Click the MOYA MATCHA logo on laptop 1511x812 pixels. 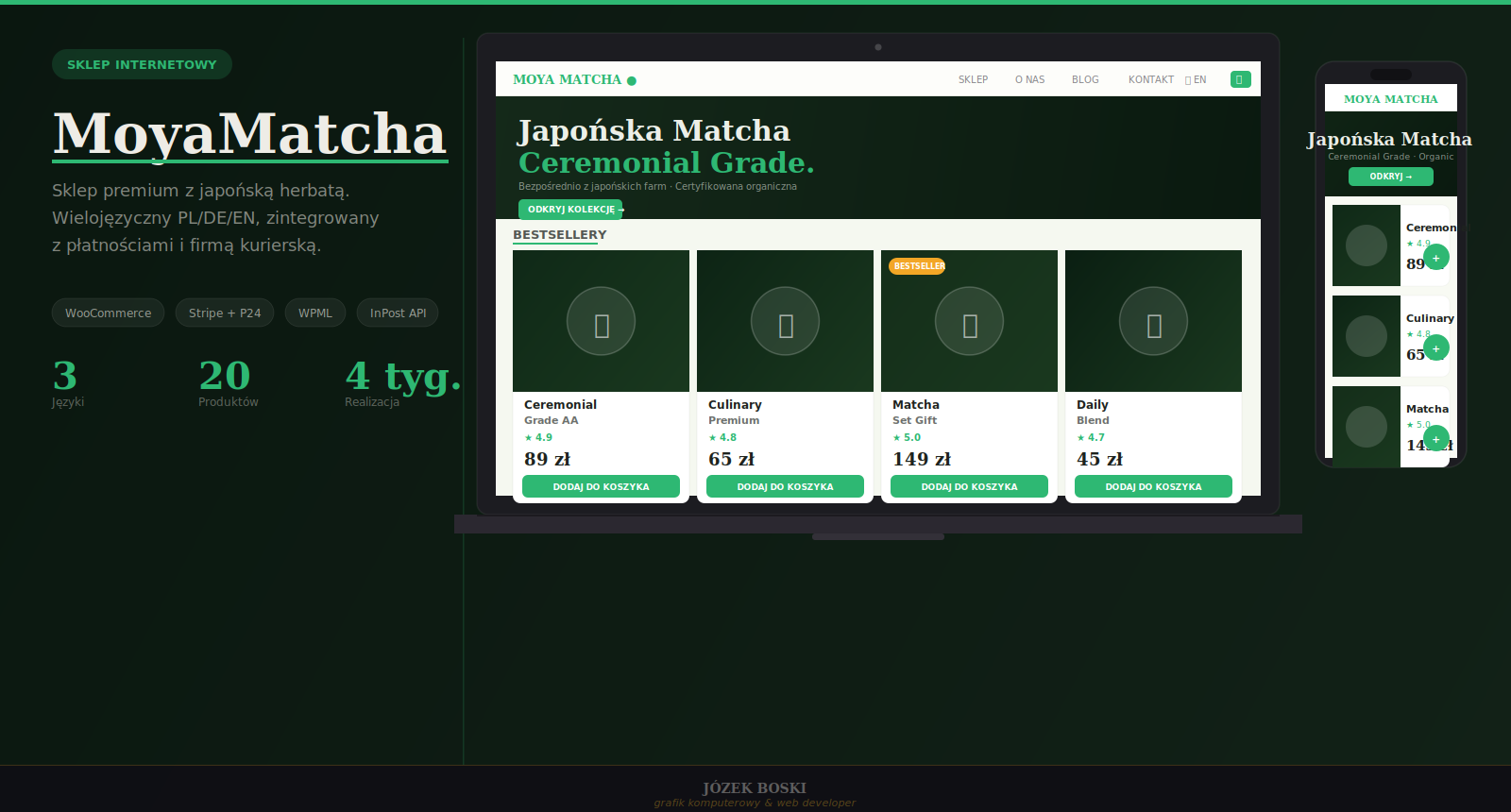point(574,80)
